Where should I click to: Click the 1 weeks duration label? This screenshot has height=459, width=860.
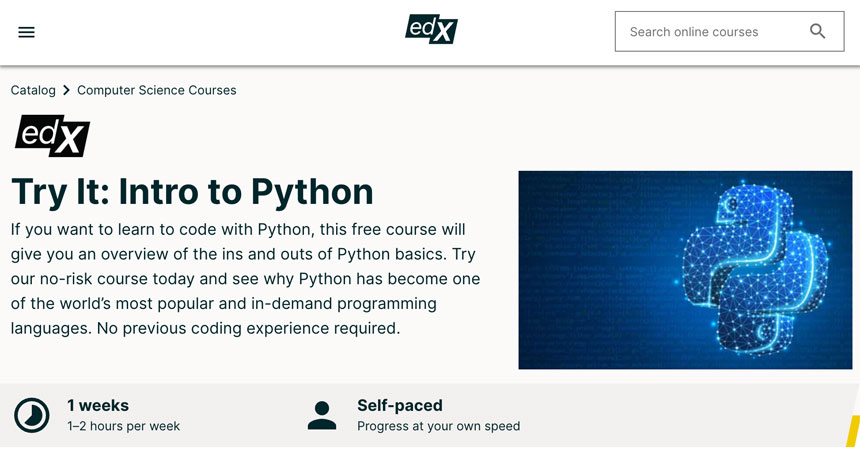pos(98,405)
